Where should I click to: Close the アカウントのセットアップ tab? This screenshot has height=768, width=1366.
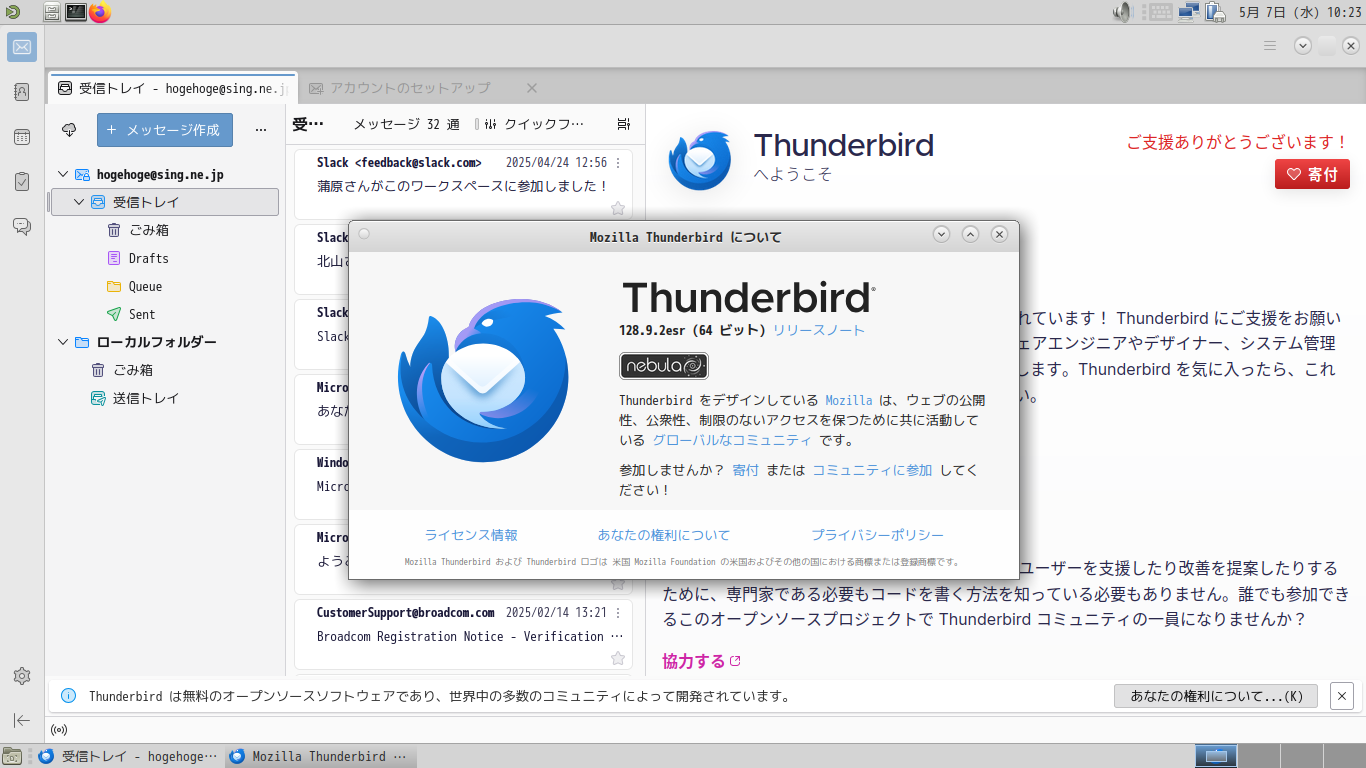click(532, 88)
